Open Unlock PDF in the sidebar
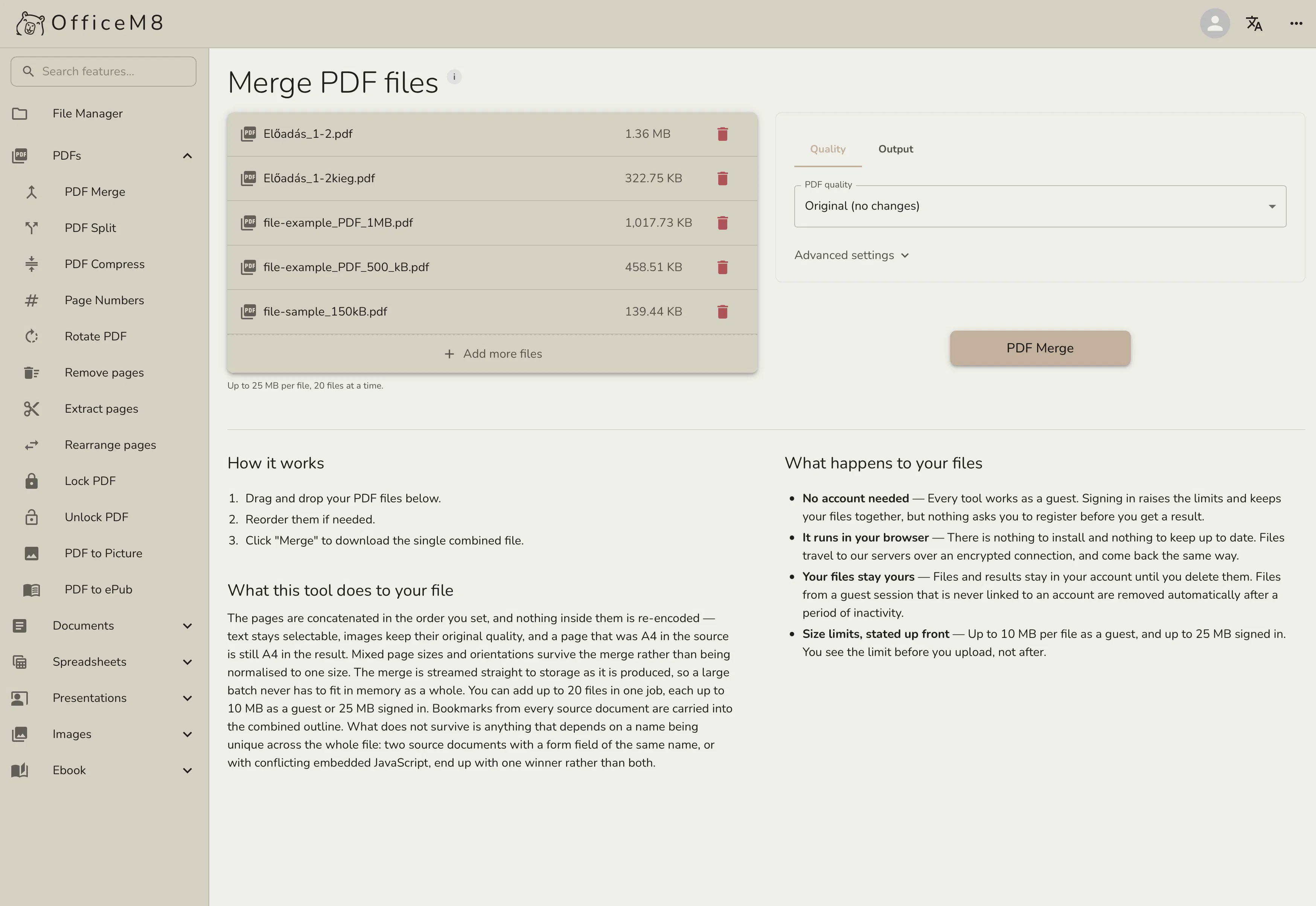 pos(104,517)
